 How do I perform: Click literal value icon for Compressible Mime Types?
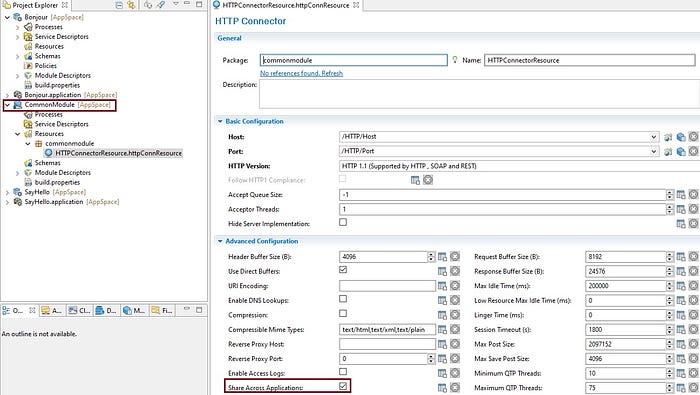click(x=454, y=329)
